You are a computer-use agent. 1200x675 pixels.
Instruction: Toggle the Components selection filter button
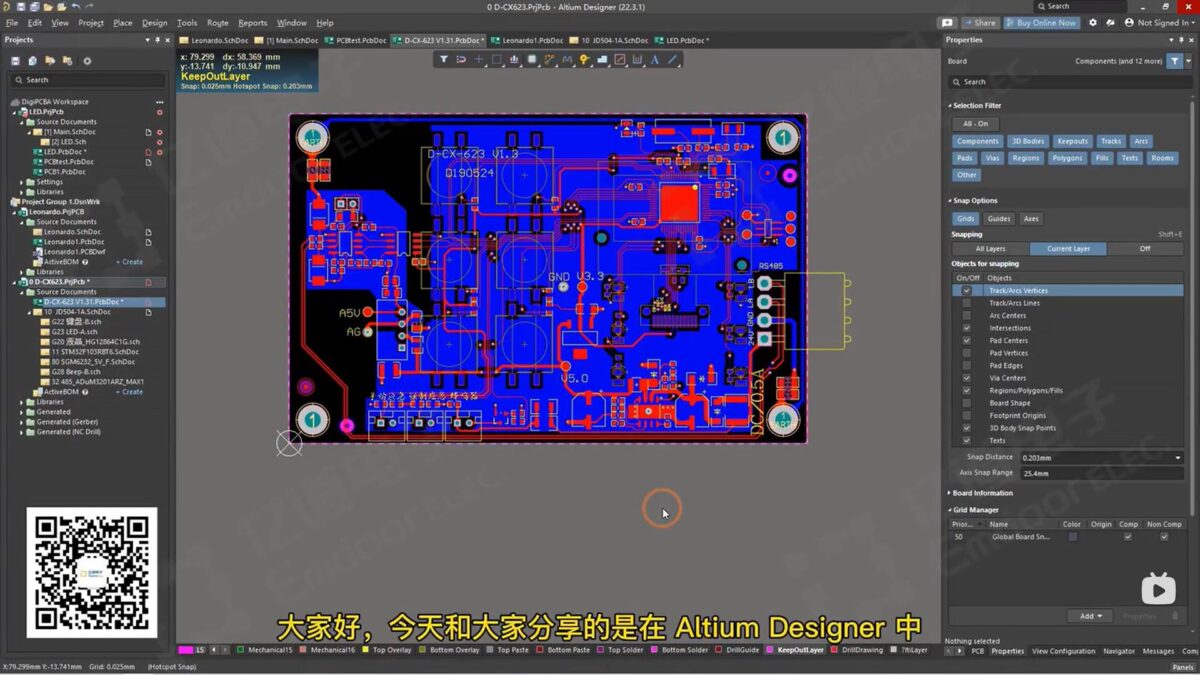coord(977,141)
